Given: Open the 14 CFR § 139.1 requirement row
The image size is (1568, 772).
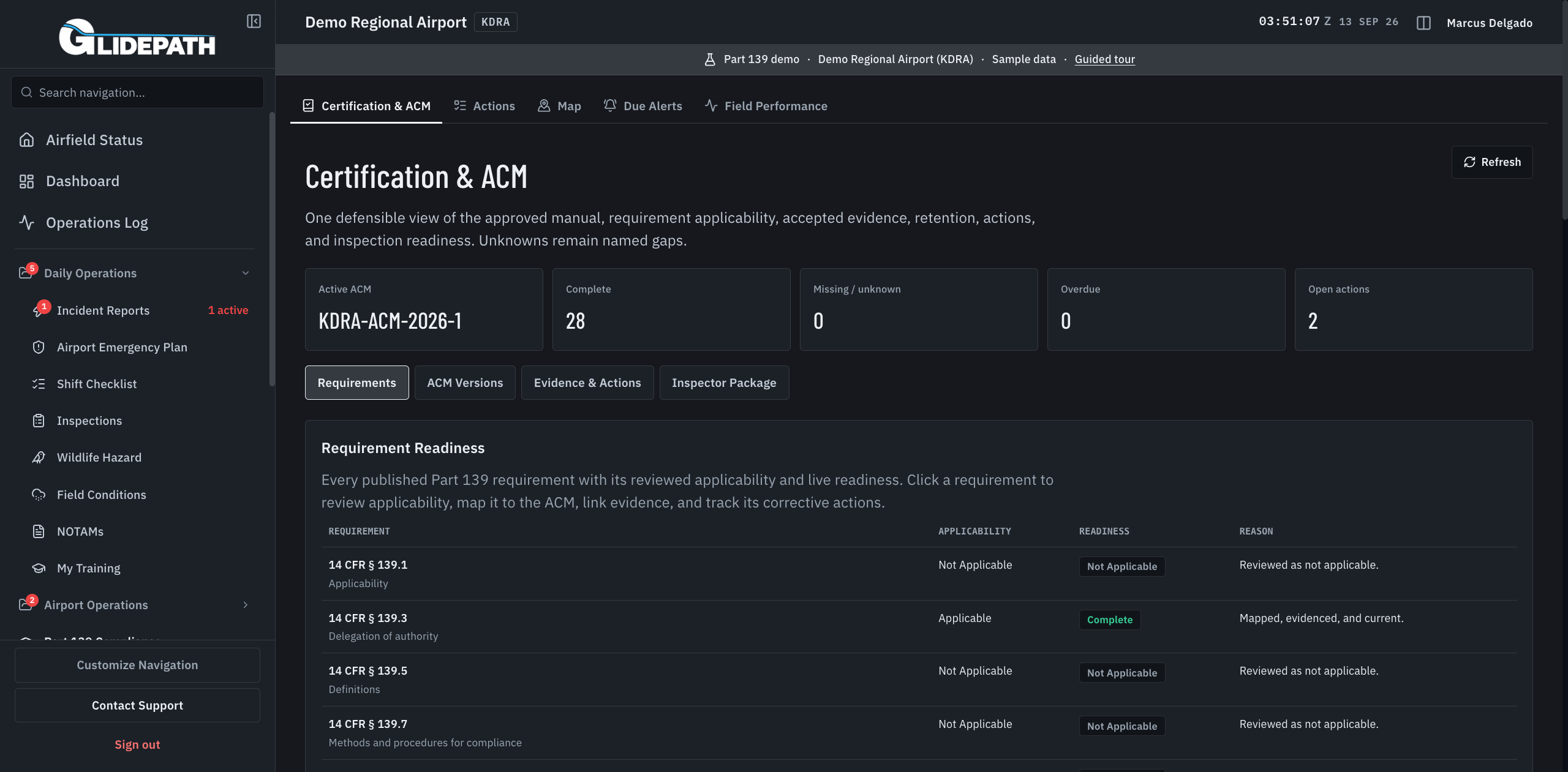Looking at the screenshot, I should pyautogui.click(x=919, y=574).
